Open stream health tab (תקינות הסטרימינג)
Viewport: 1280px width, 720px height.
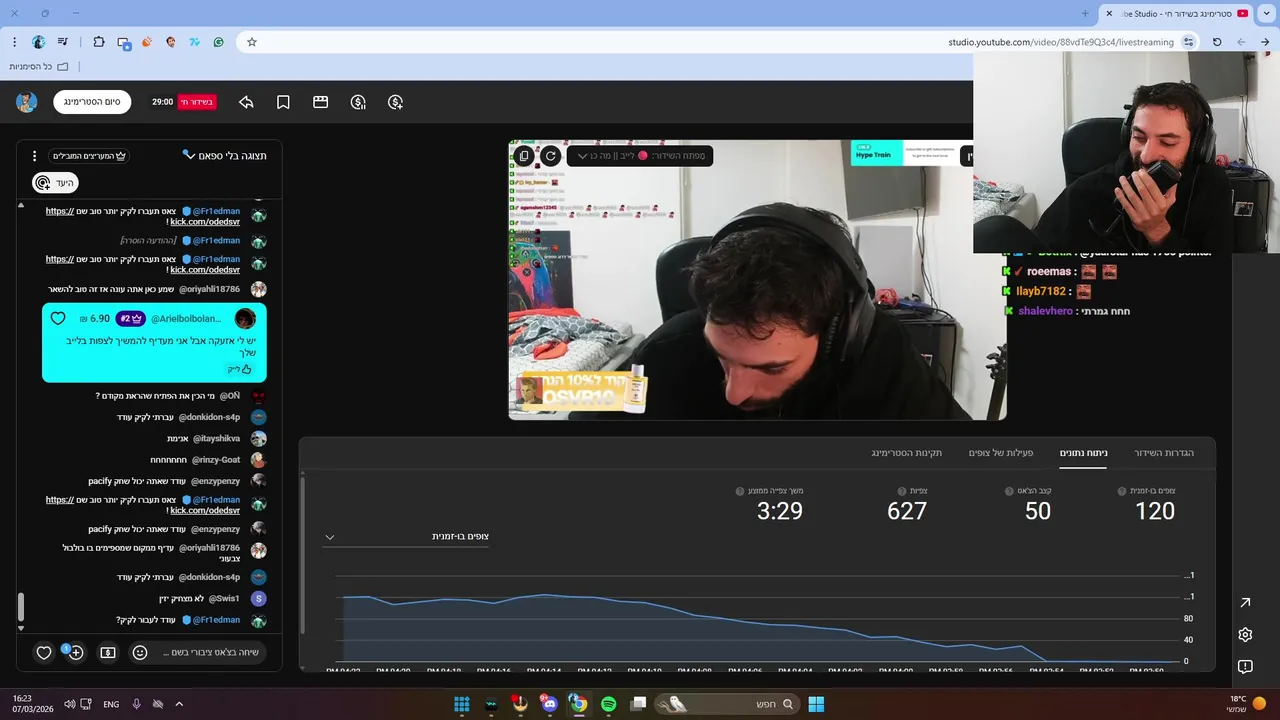(906, 453)
